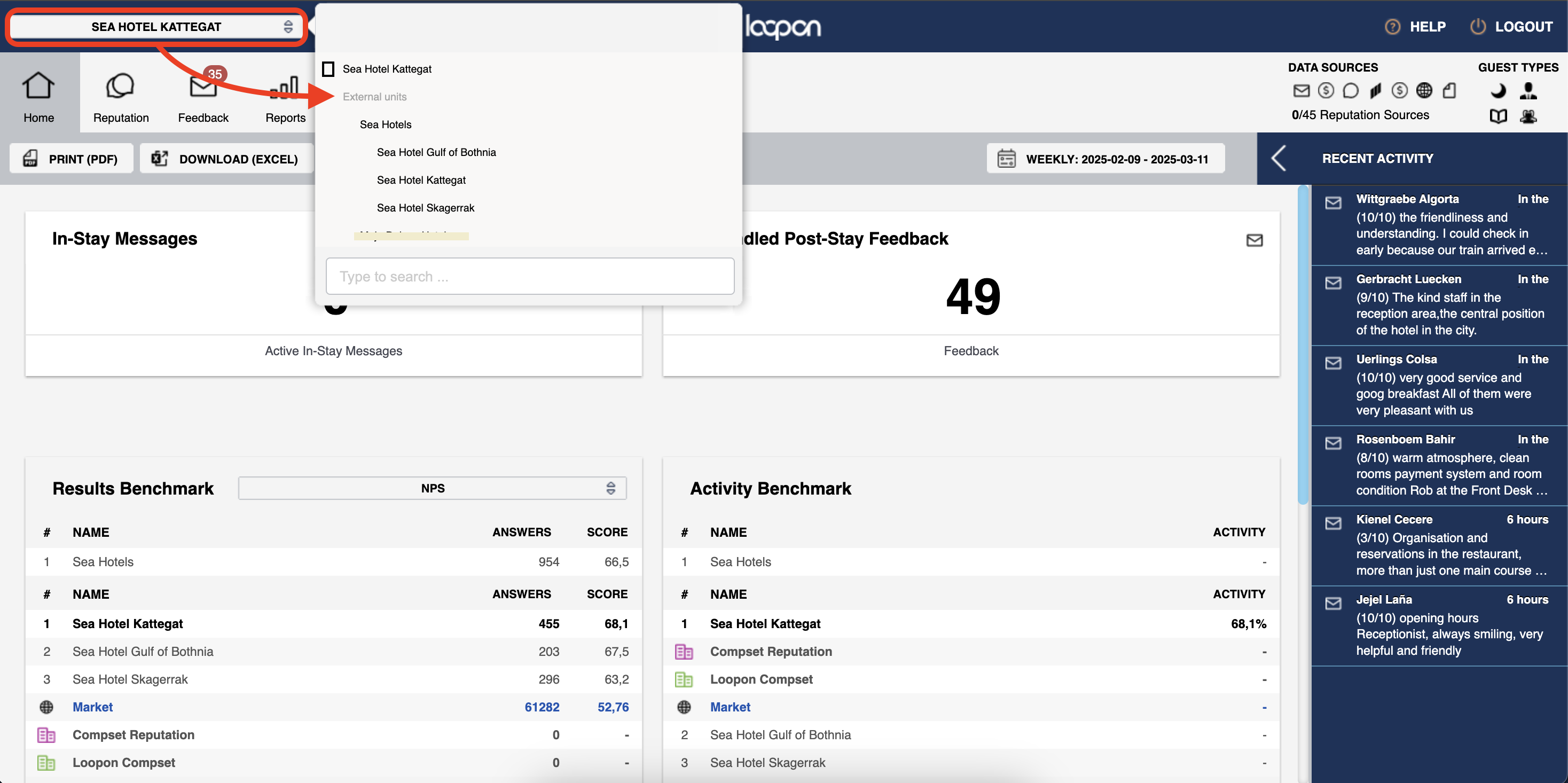Click Loopon Compset icon in Results Benchmark
The image size is (1568, 783).
tap(46, 762)
